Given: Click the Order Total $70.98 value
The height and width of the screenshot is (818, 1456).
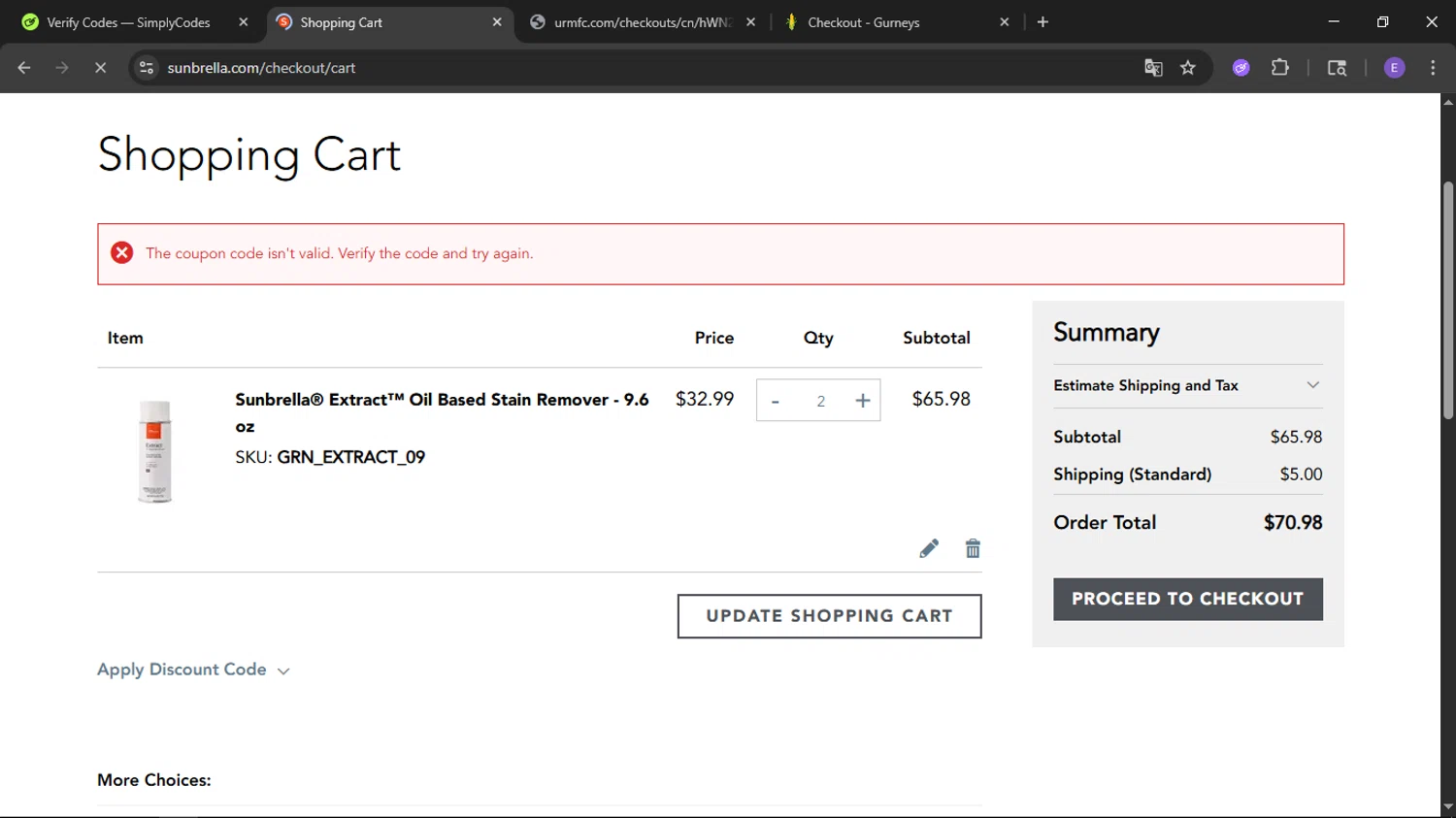Looking at the screenshot, I should [1293, 523].
